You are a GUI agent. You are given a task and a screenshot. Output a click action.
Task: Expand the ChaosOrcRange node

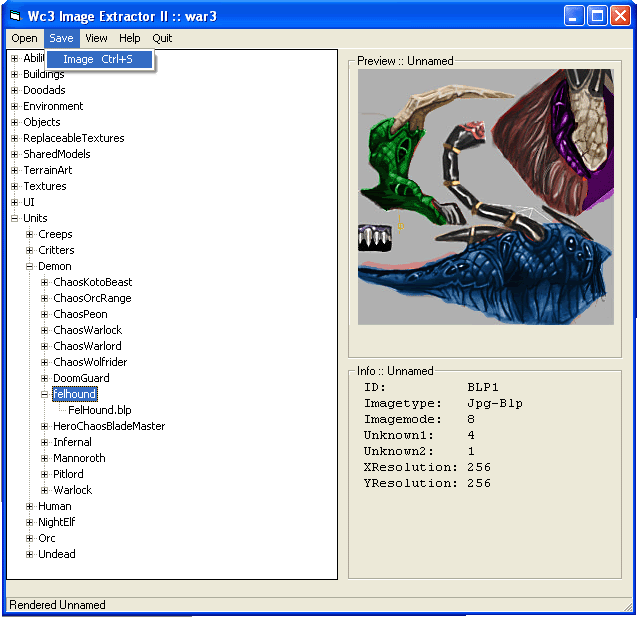(44, 299)
